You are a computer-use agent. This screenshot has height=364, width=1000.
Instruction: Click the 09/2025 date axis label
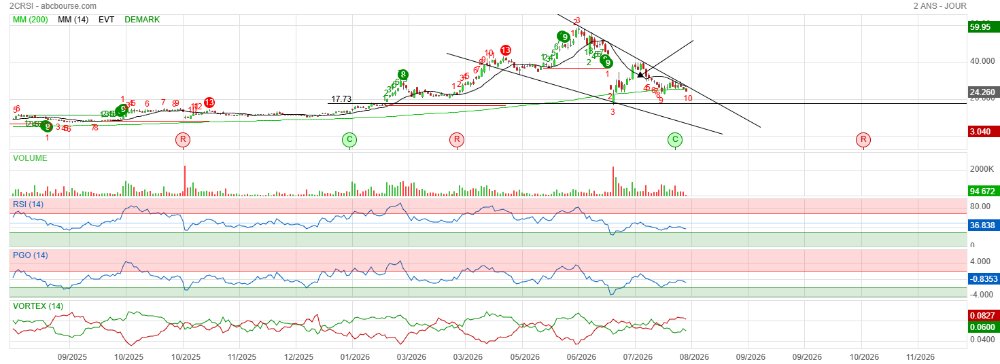[x=72, y=358]
